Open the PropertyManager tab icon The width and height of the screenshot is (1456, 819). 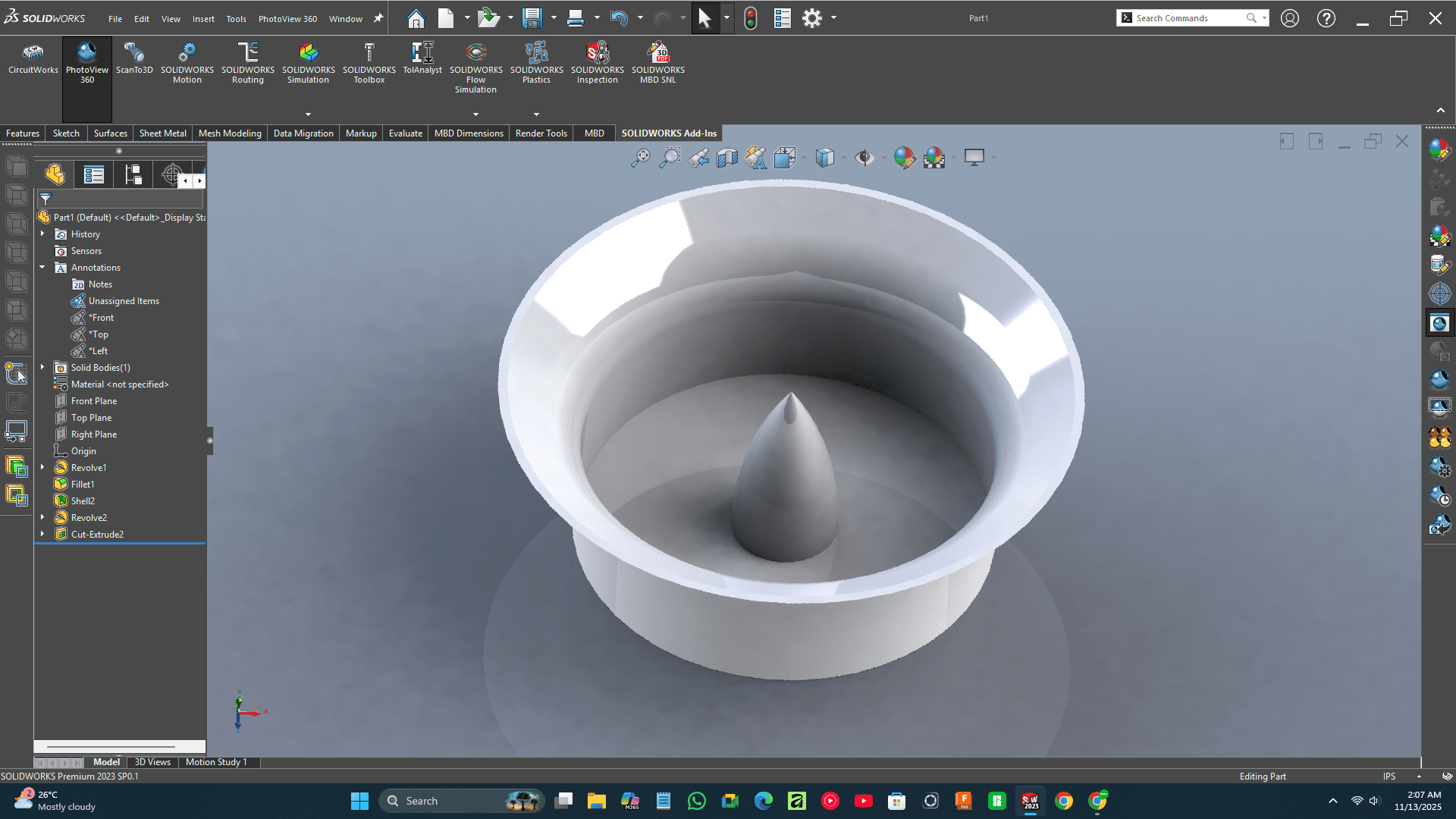pyautogui.click(x=94, y=175)
